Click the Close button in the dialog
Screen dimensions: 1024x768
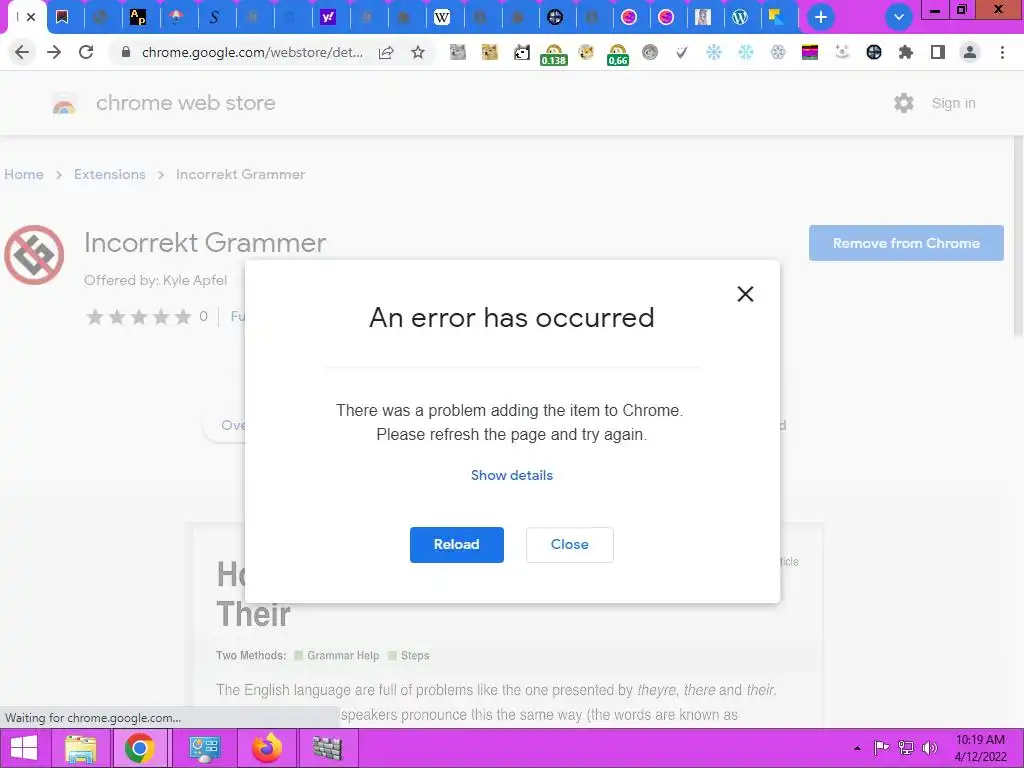click(569, 545)
